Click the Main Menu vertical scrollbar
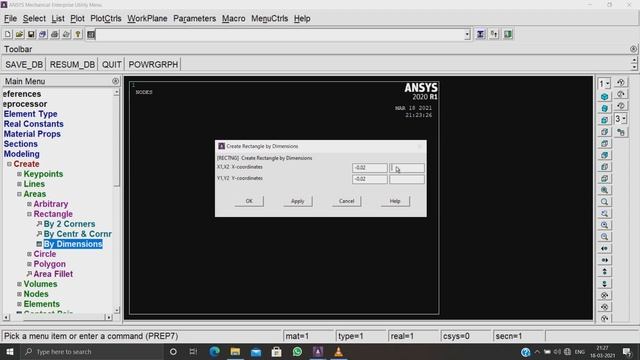Screen dimensions: 640x360 (x=116, y=202)
